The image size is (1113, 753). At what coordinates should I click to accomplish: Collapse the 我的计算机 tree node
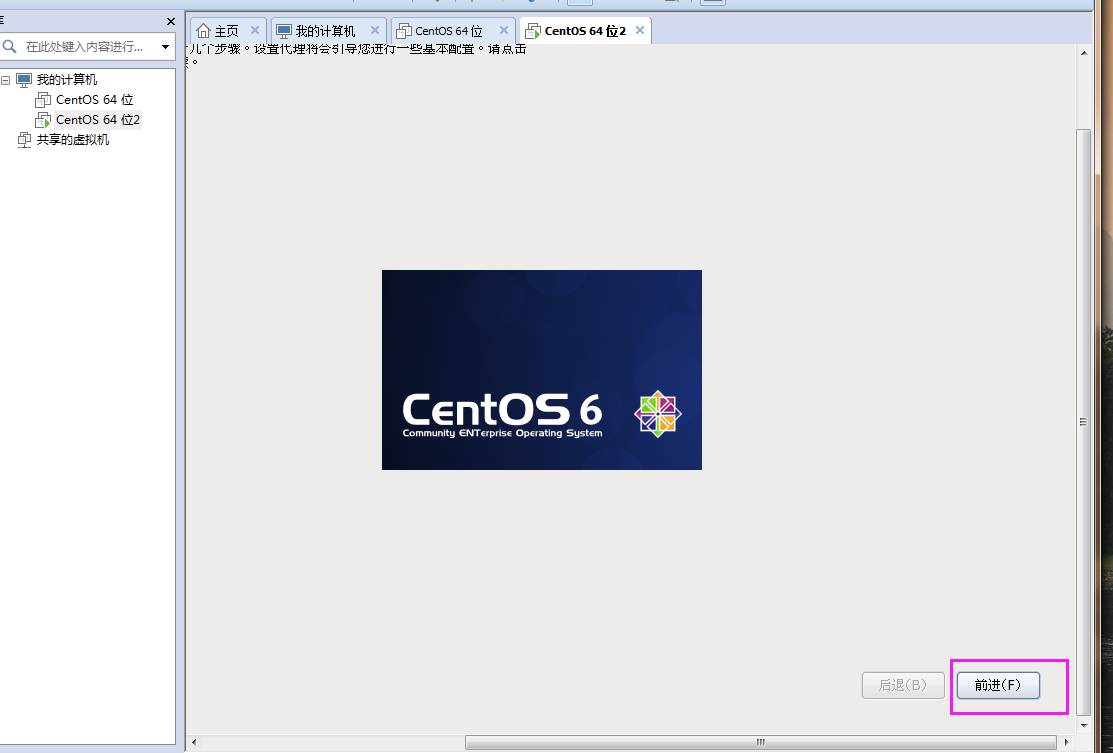point(6,80)
